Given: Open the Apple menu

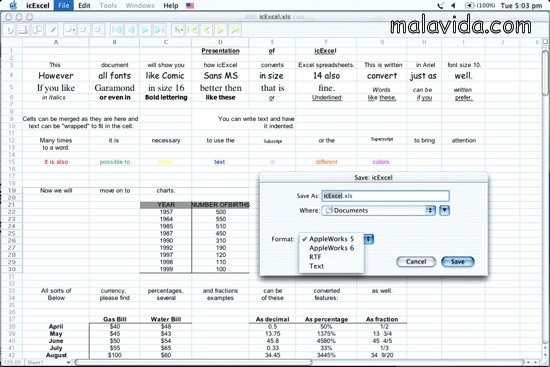Looking at the screenshot, I should [x=13, y=5].
